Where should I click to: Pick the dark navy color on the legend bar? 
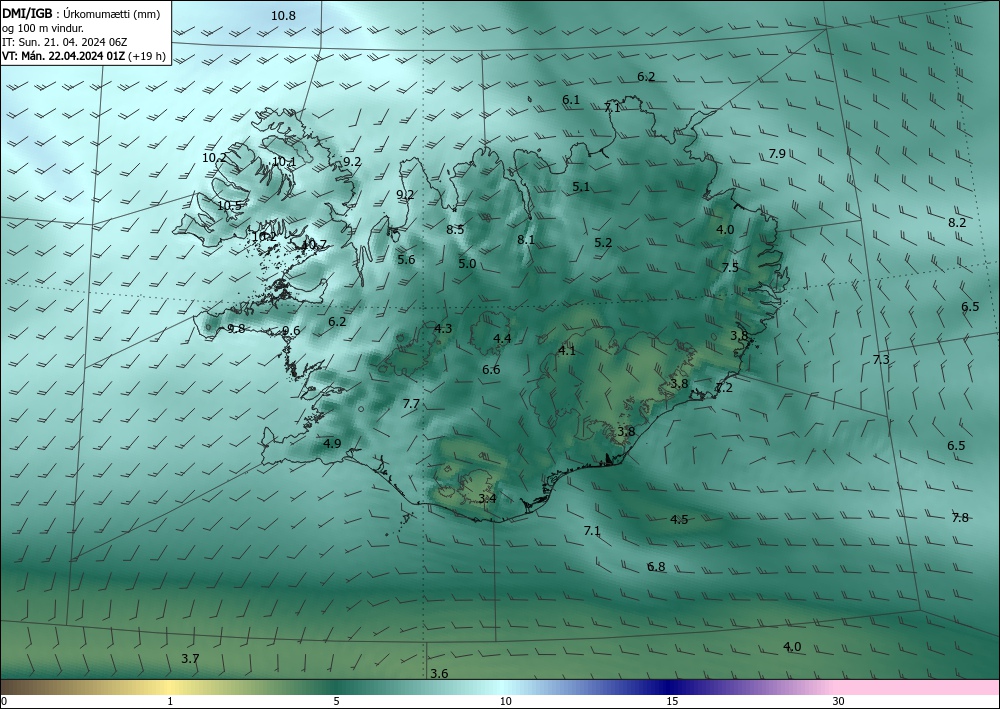click(666, 687)
